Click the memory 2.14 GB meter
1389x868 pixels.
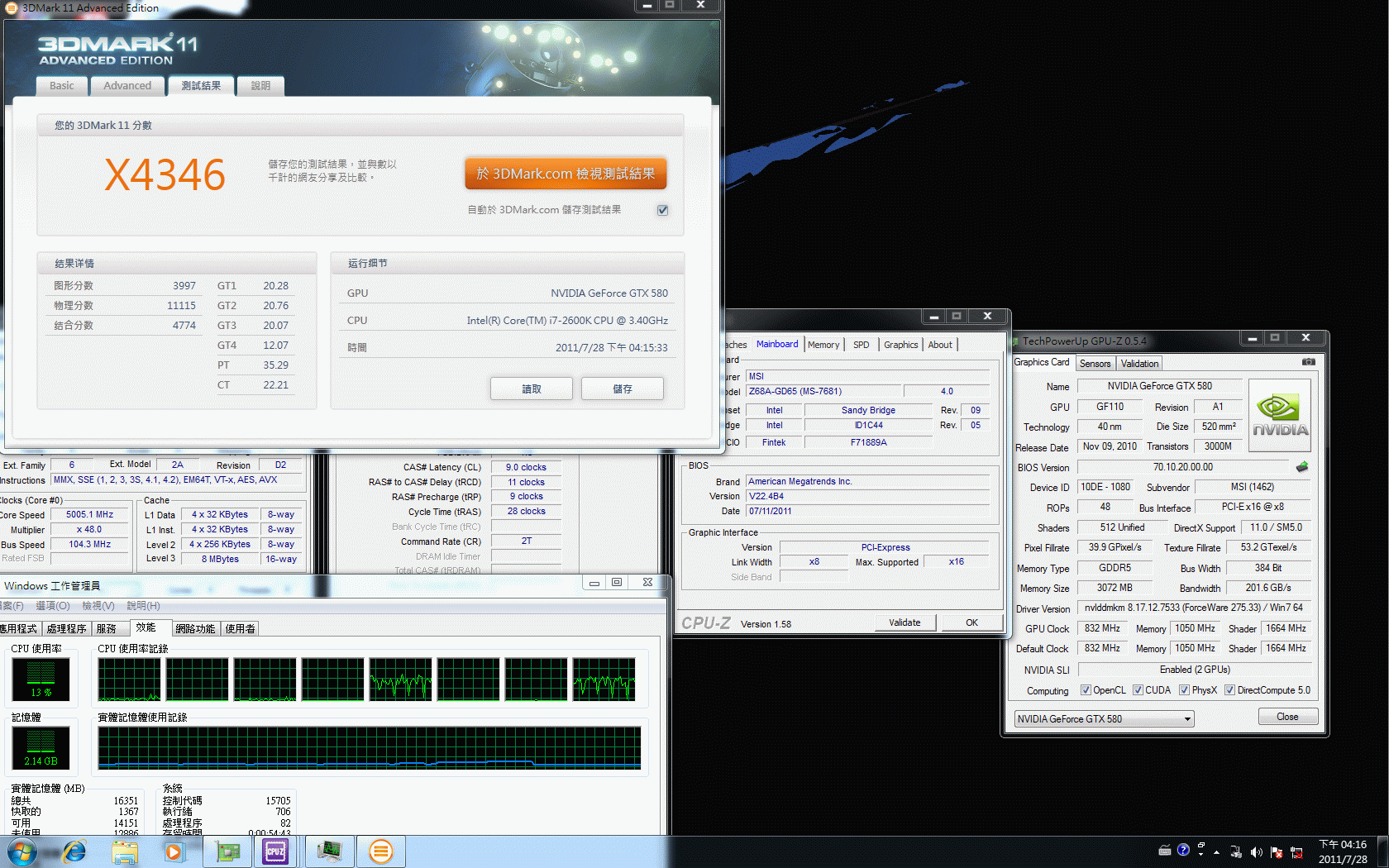[41, 748]
